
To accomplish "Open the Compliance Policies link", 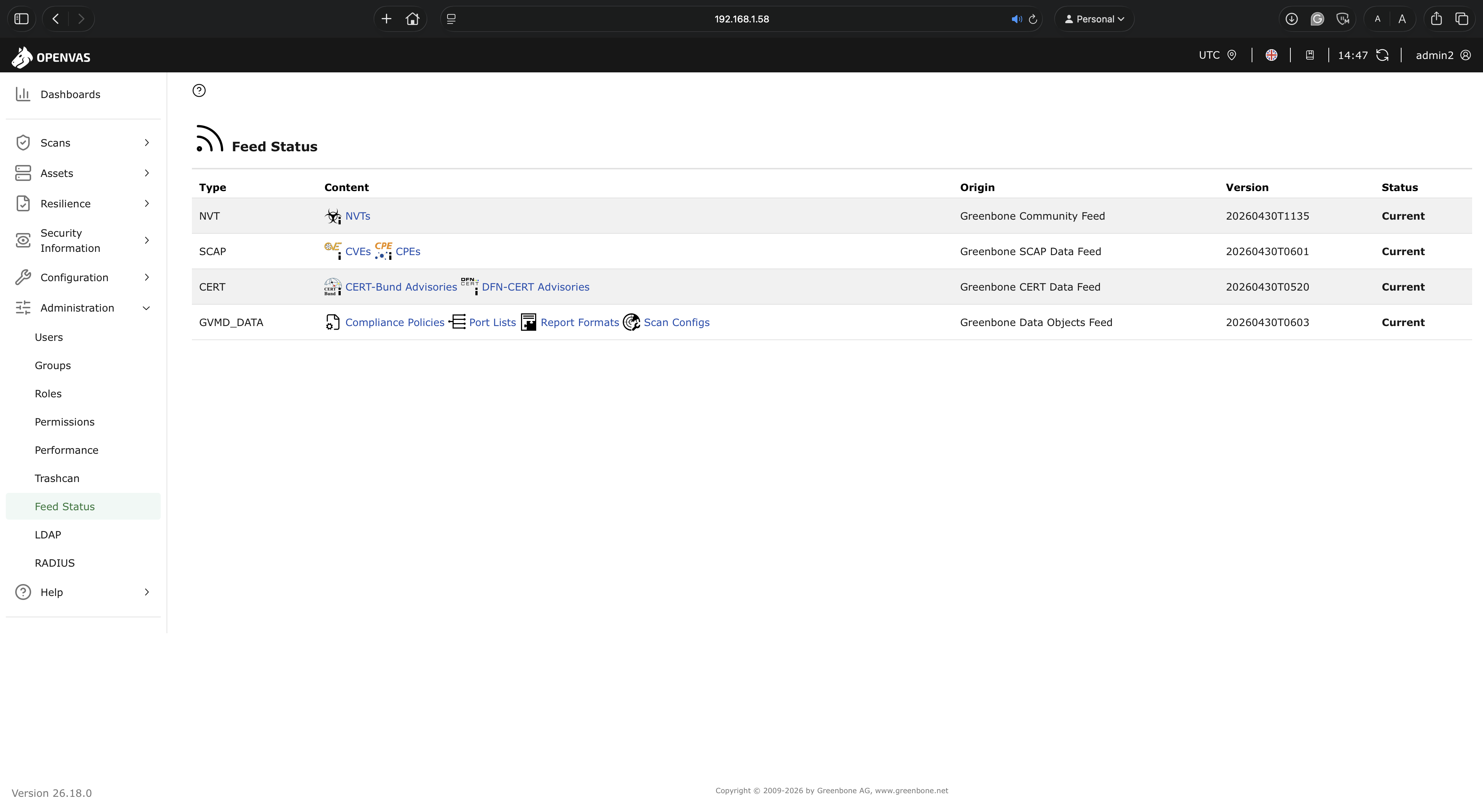I will tap(395, 323).
